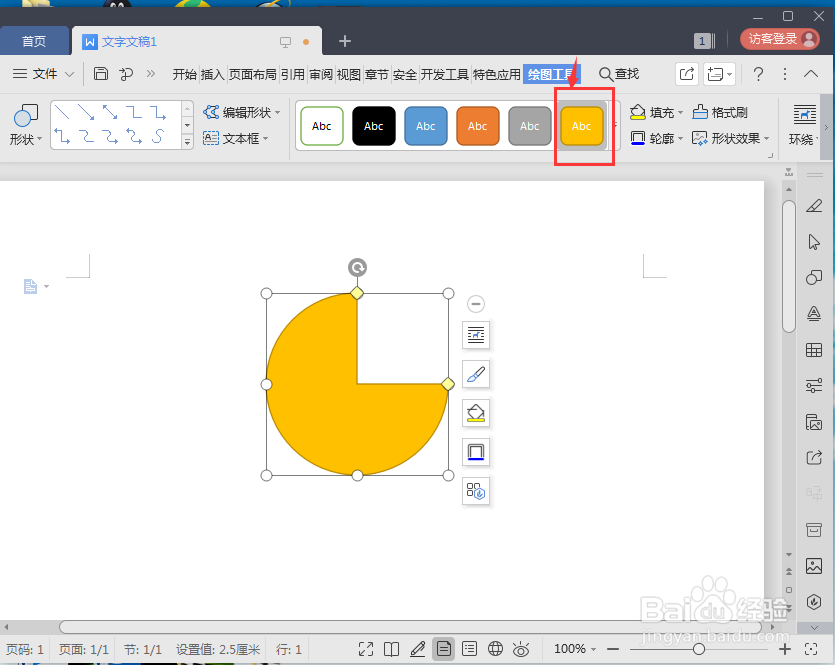Screen dimensions: 835x665
Task: Click the undo icon in quick toolbar
Action: (x=126, y=74)
